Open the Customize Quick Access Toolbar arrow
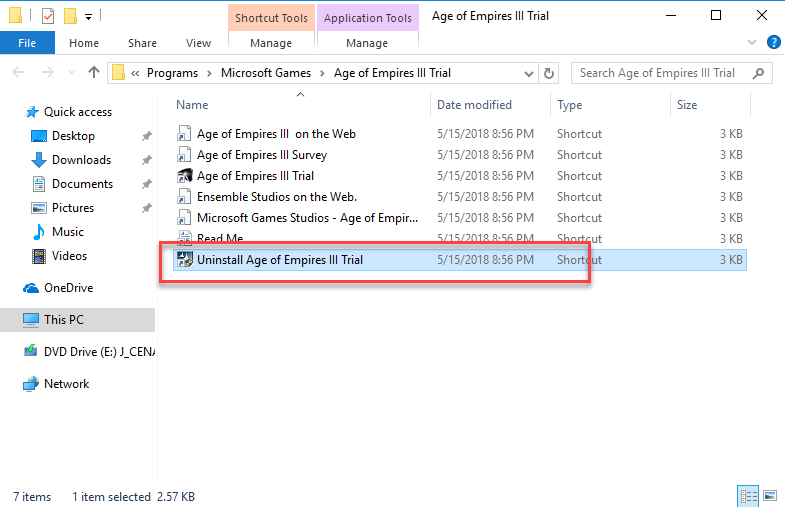The image size is (785, 507). pyautogui.click(x=88, y=17)
